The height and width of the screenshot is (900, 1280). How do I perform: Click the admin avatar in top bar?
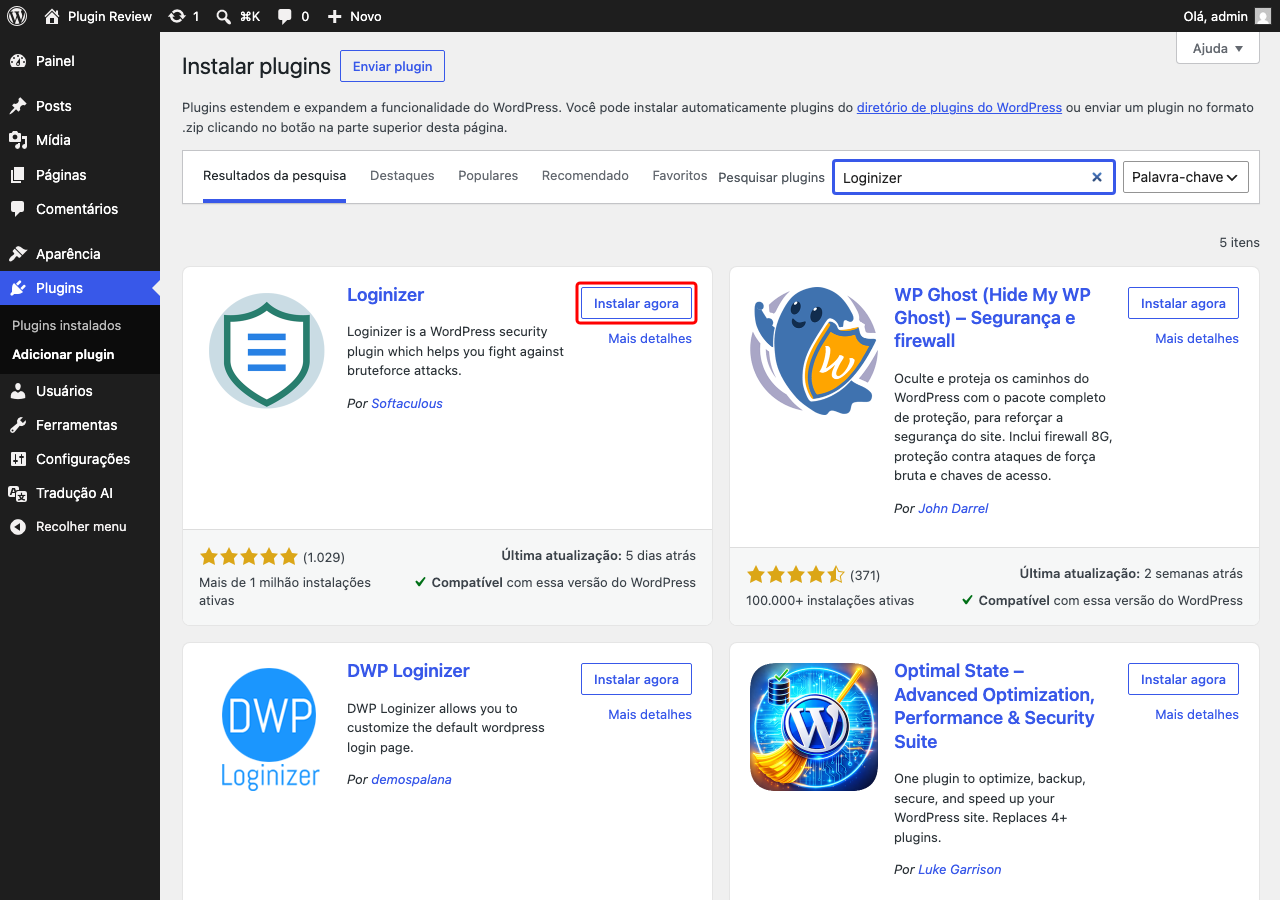point(1263,16)
